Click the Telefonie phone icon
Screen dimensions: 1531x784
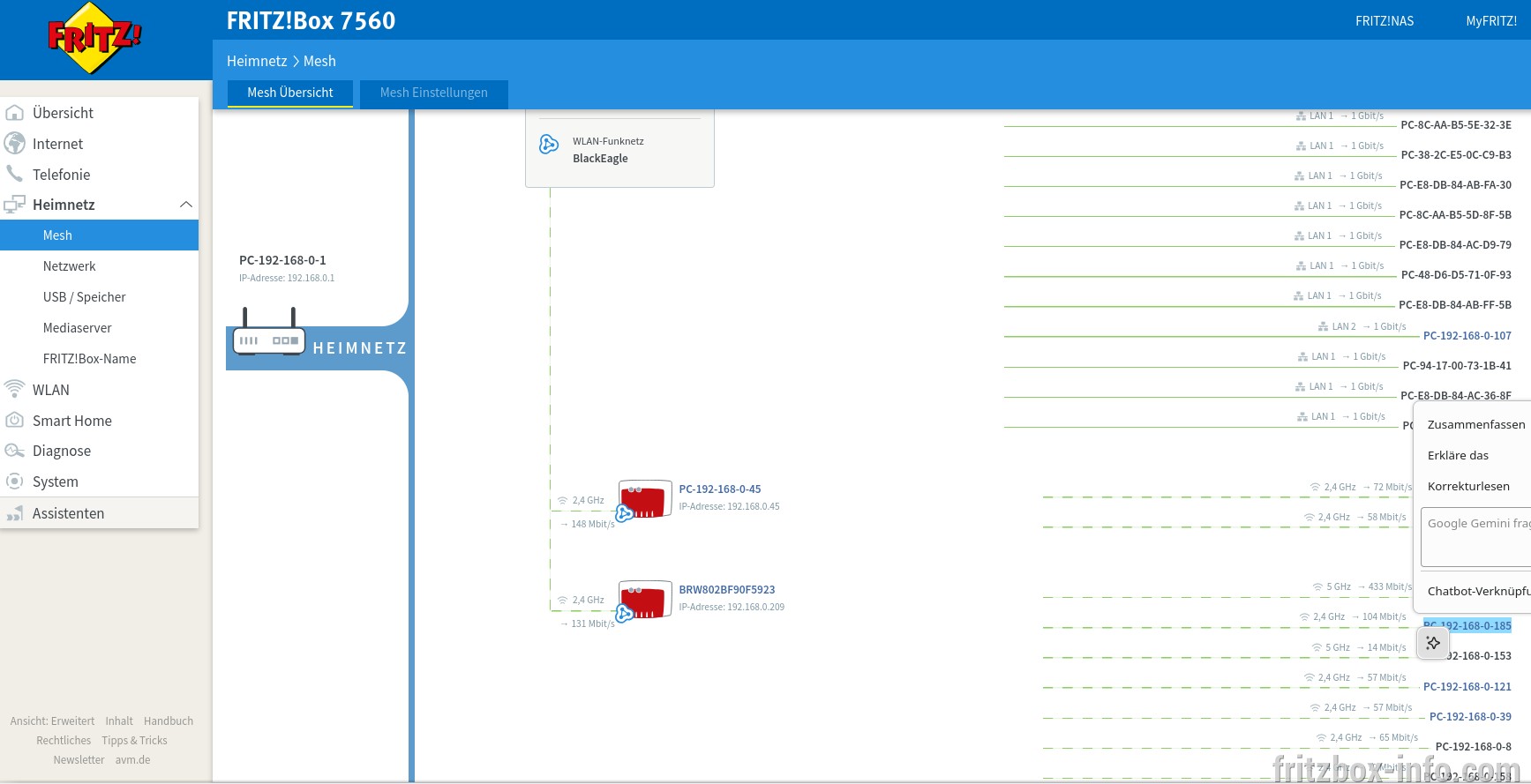(x=14, y=174)
